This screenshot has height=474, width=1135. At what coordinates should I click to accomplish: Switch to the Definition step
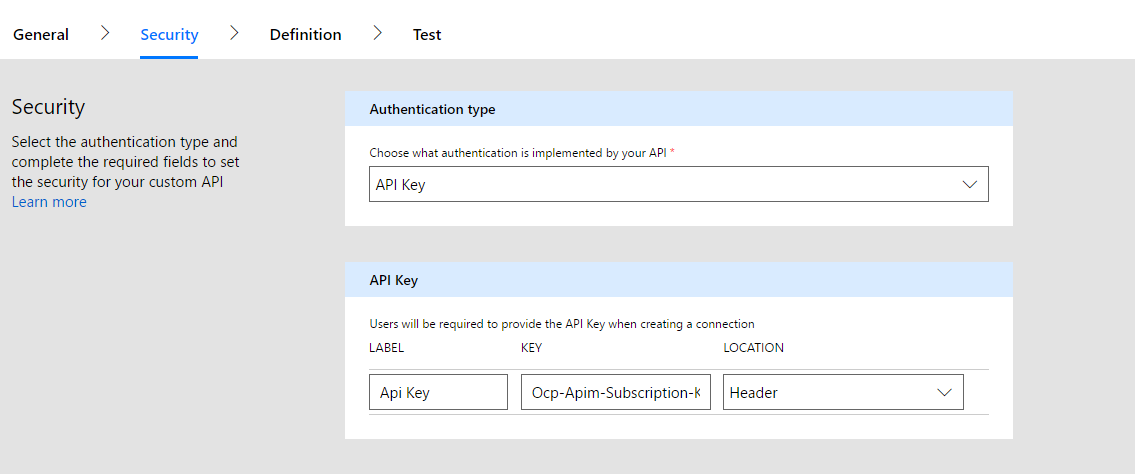click(305, 35)
